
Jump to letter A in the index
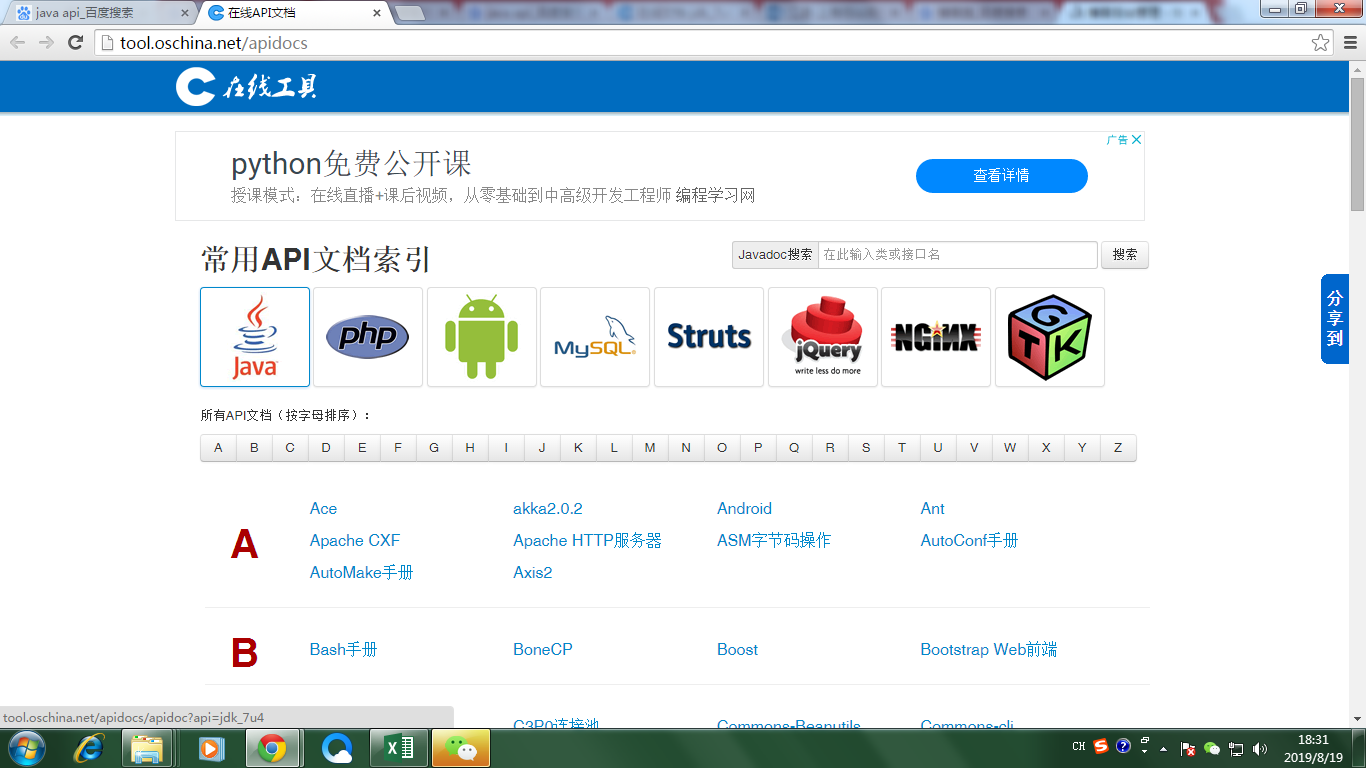tap(218, 447)
